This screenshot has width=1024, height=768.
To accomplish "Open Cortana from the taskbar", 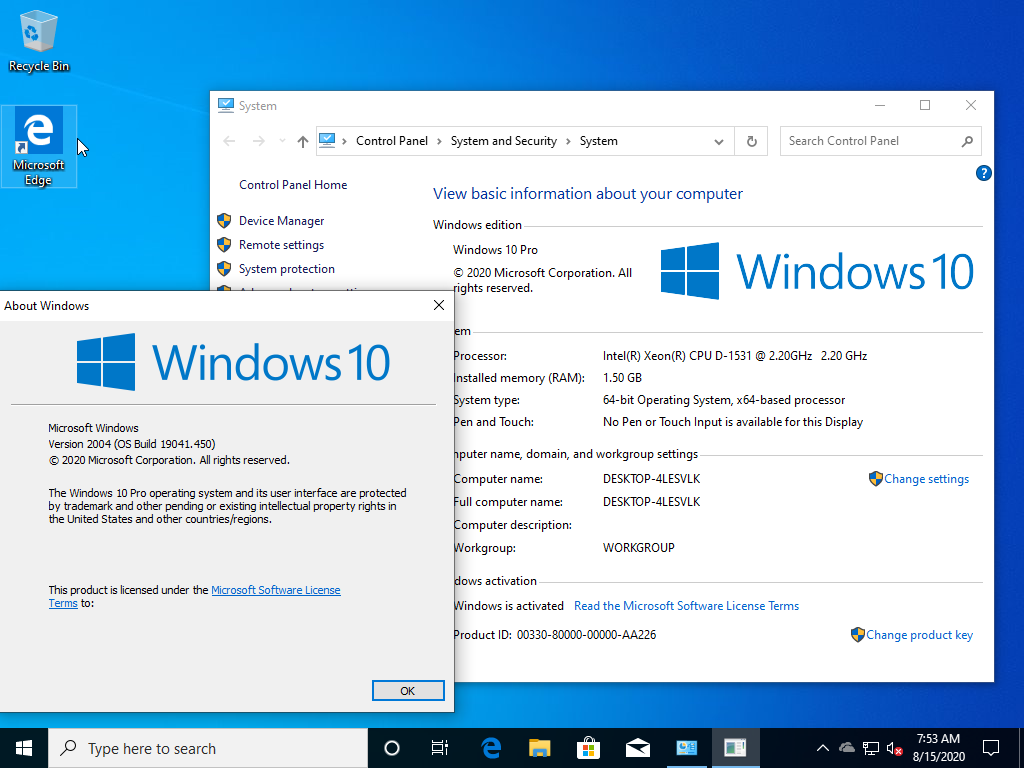I will coord(392,748).
